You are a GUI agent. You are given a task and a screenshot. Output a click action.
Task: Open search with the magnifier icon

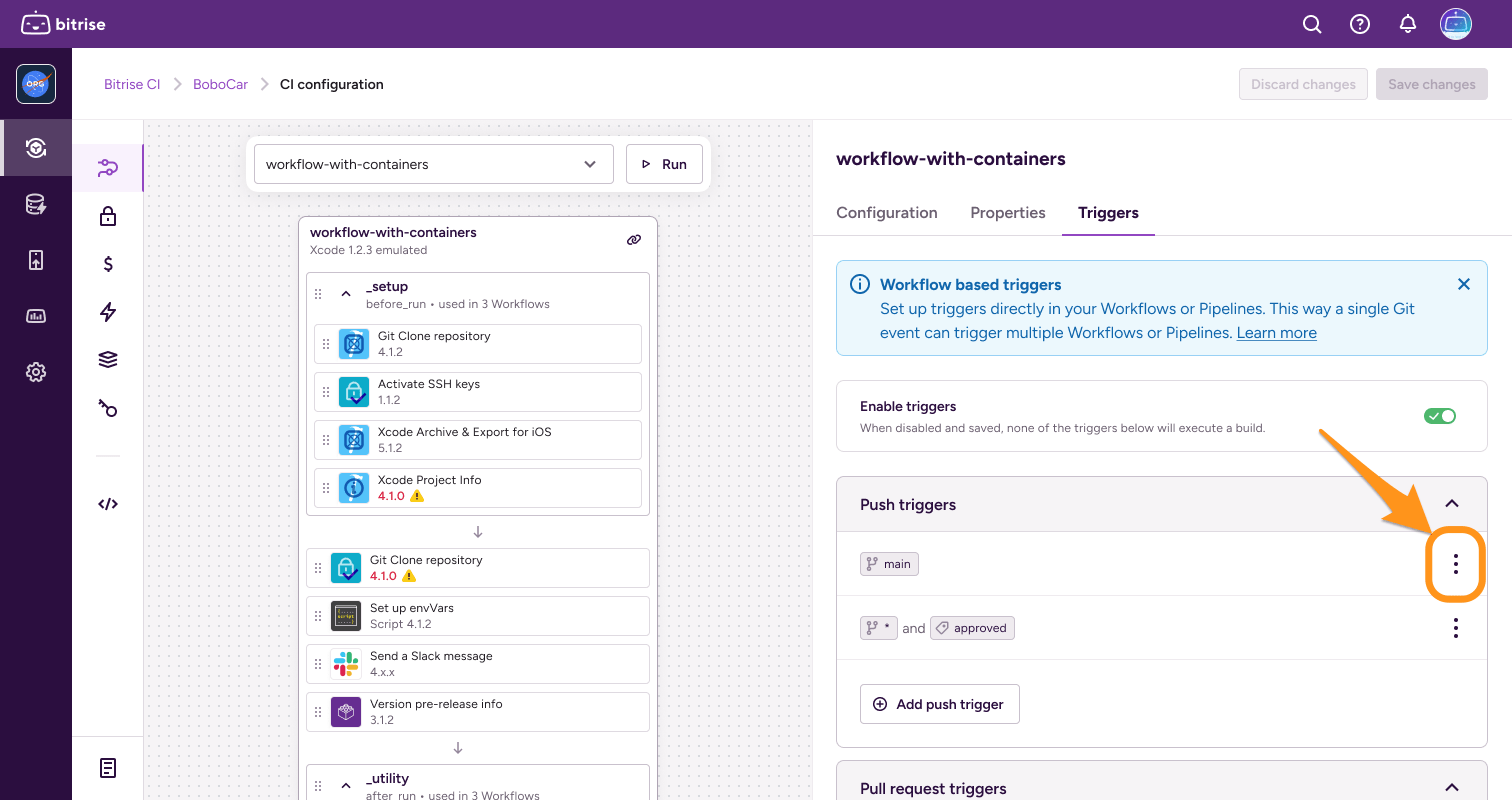click(1312, 24)
